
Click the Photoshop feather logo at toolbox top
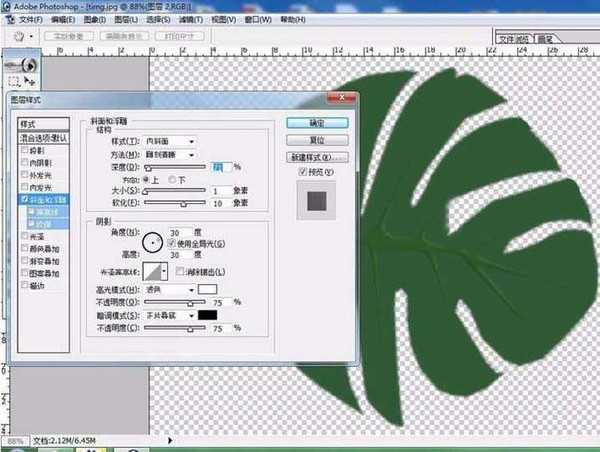21,60
